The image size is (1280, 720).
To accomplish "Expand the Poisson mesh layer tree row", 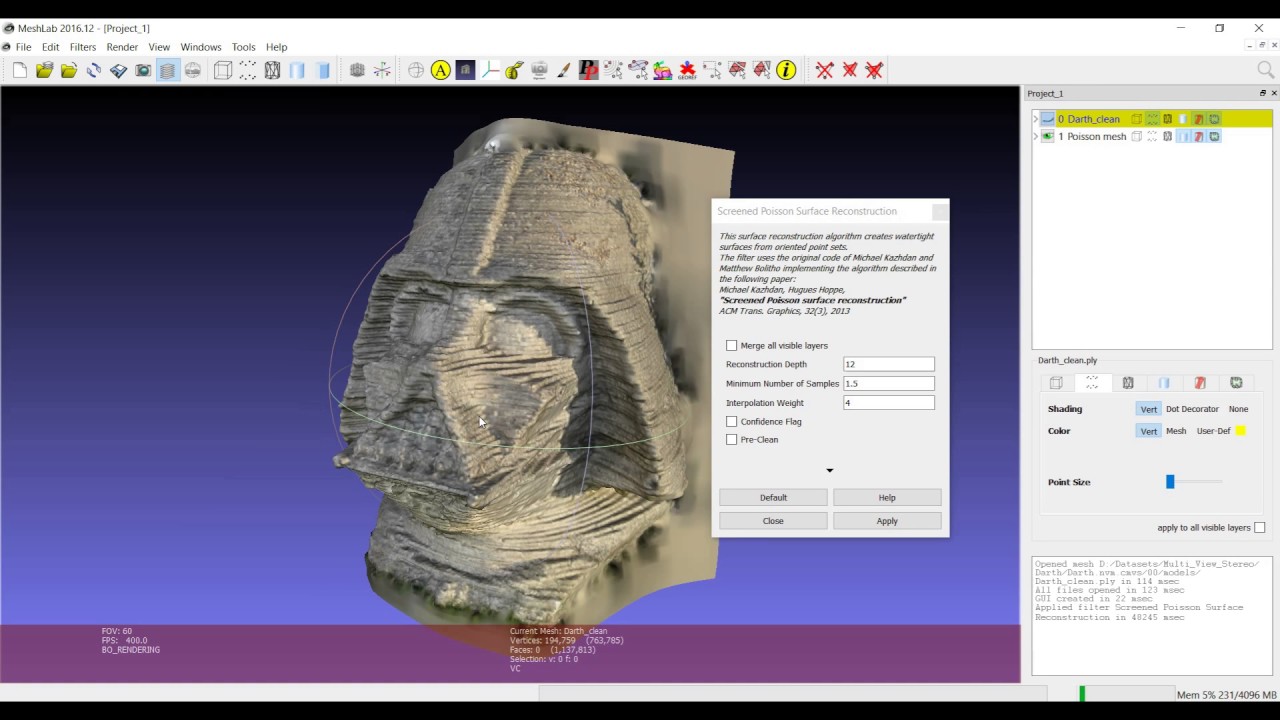I will (1036, 136).
